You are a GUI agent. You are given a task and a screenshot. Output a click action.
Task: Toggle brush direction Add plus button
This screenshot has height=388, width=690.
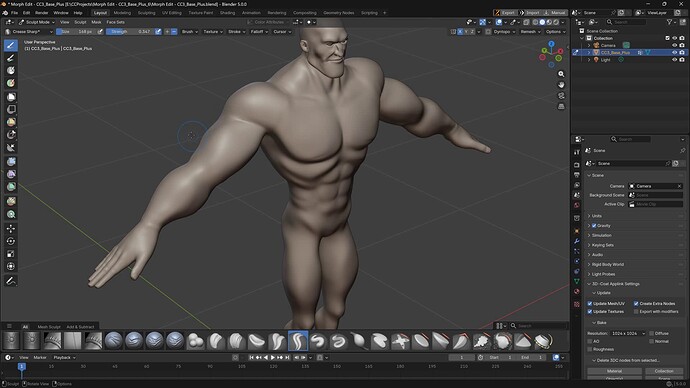click(167, 32)
